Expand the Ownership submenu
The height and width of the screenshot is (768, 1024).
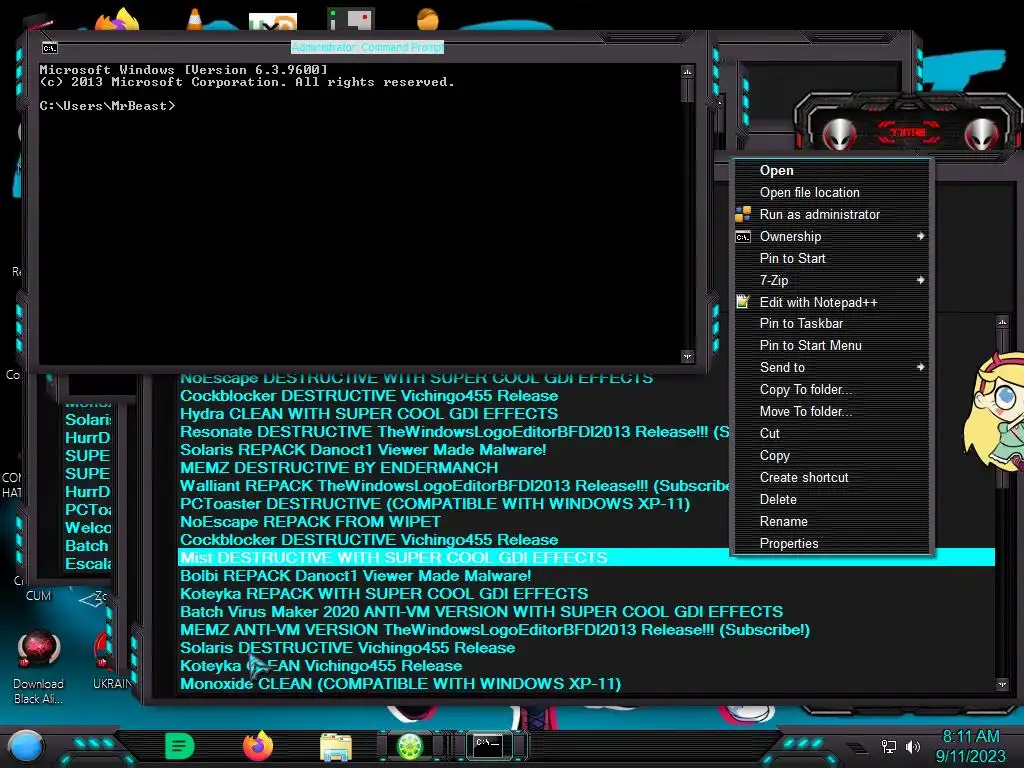pyautogui.click(x=832, y=236)
